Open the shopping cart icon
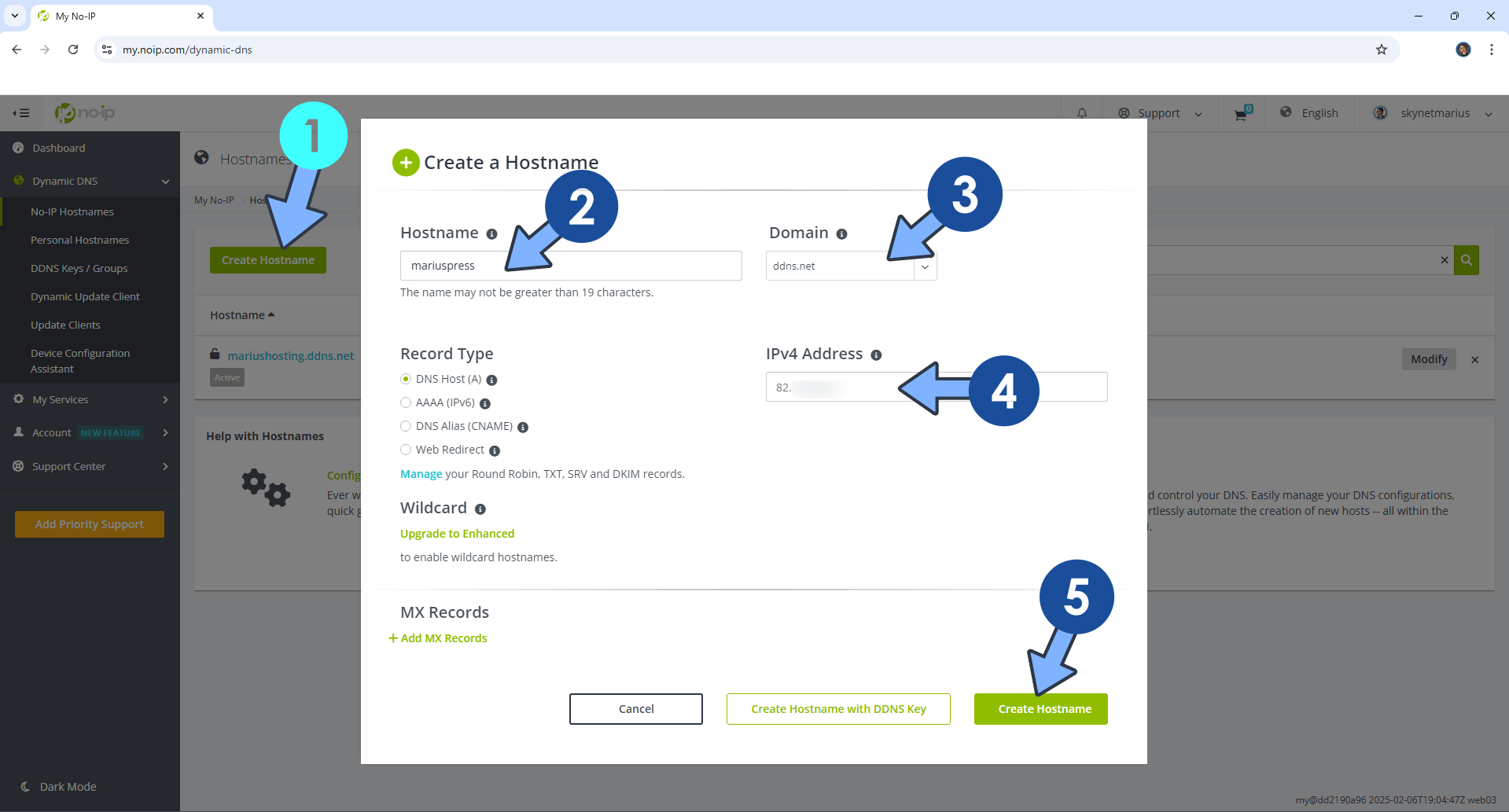1509x812 pixels. [1242, 114]
